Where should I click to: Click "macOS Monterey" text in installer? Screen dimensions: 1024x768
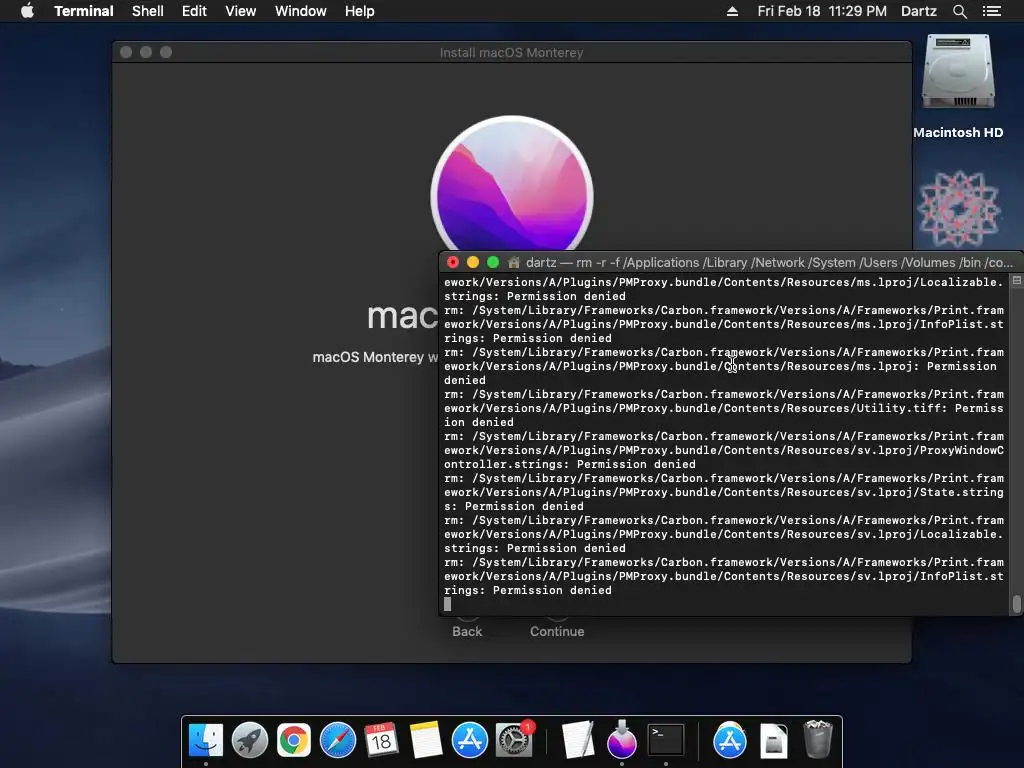pos(368,357)
